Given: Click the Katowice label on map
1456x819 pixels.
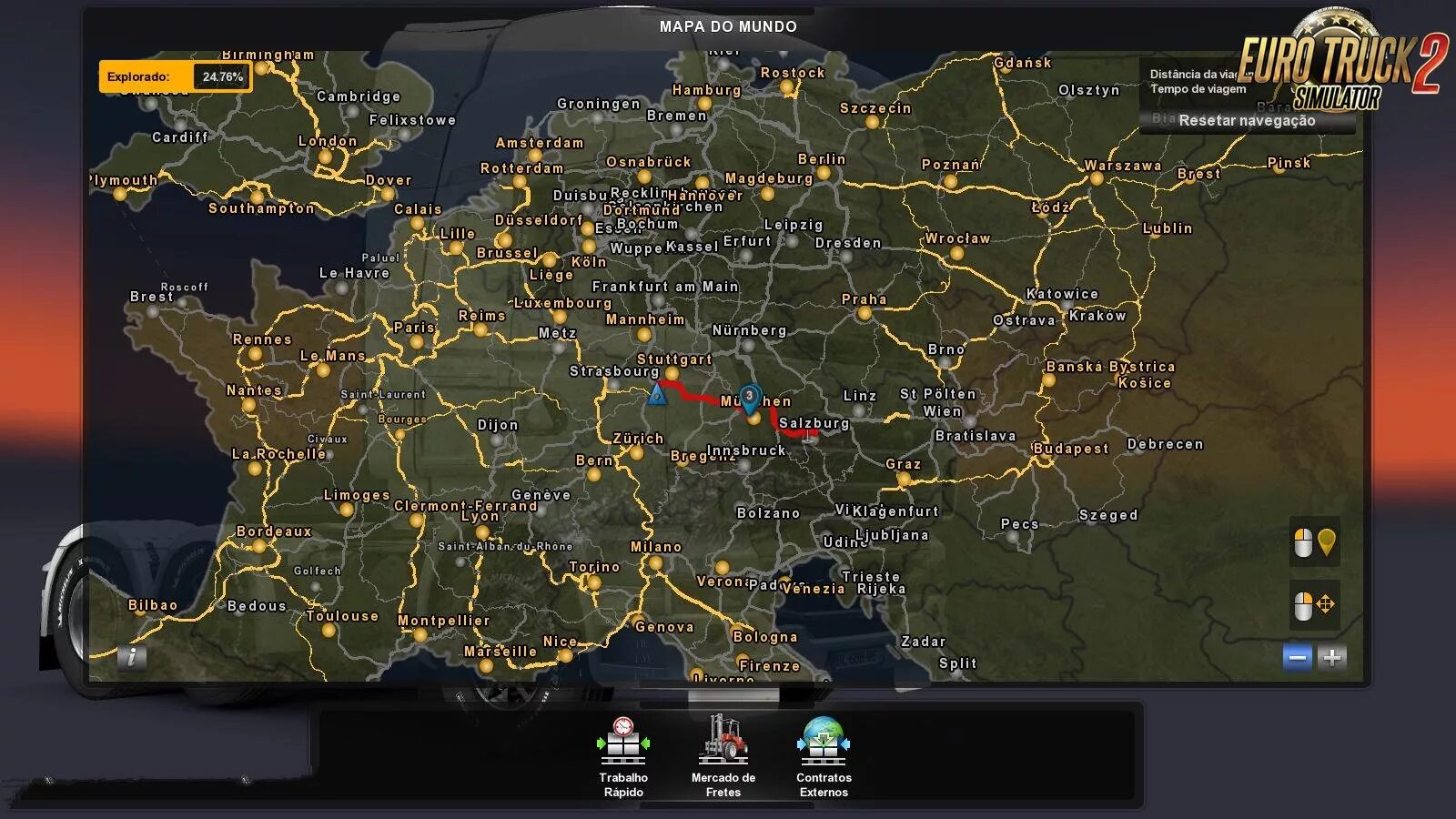Looking at the screenshot, I should (1062, 294).
